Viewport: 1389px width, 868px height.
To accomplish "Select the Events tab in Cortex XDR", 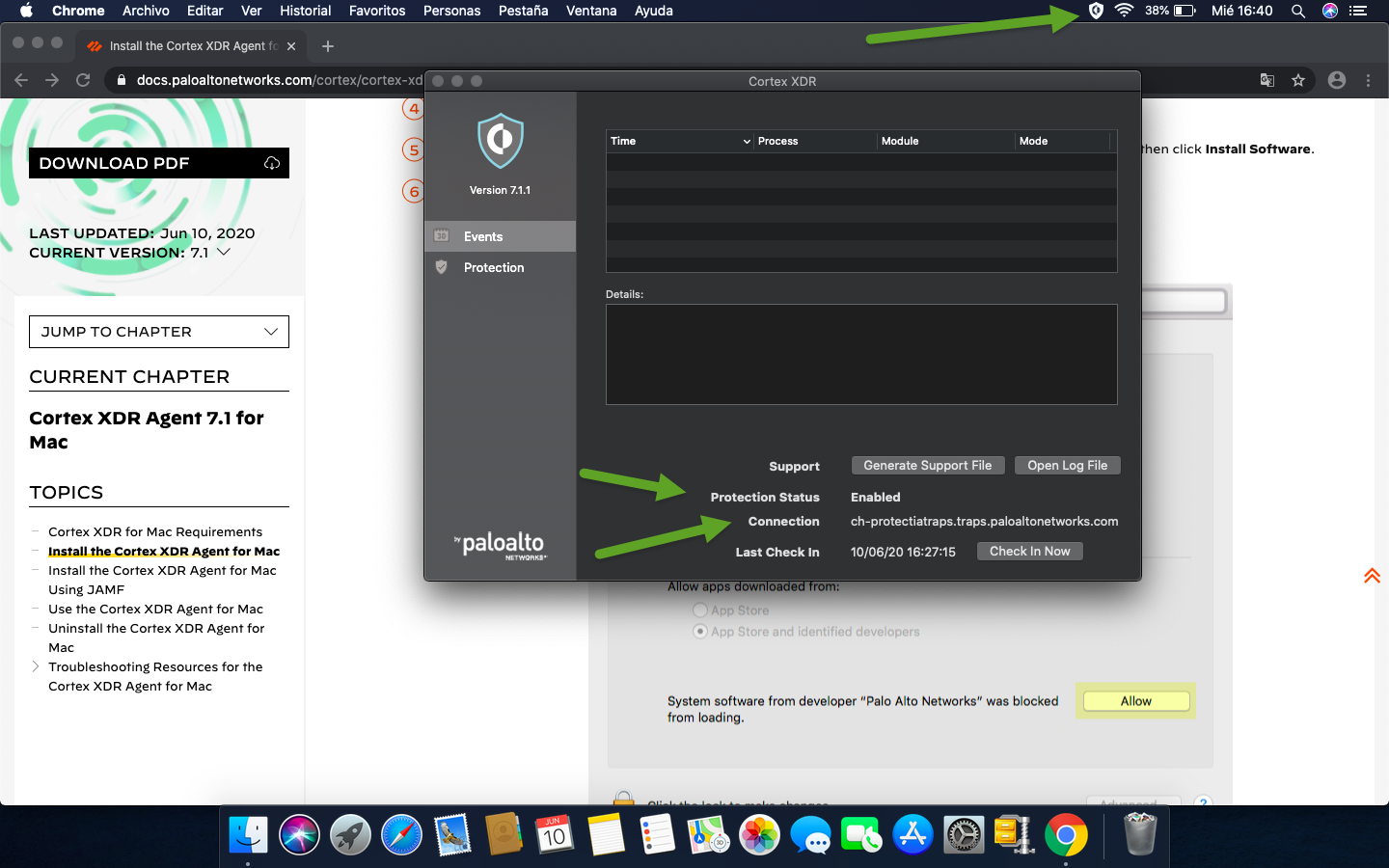I will click(x=500, y=236).
